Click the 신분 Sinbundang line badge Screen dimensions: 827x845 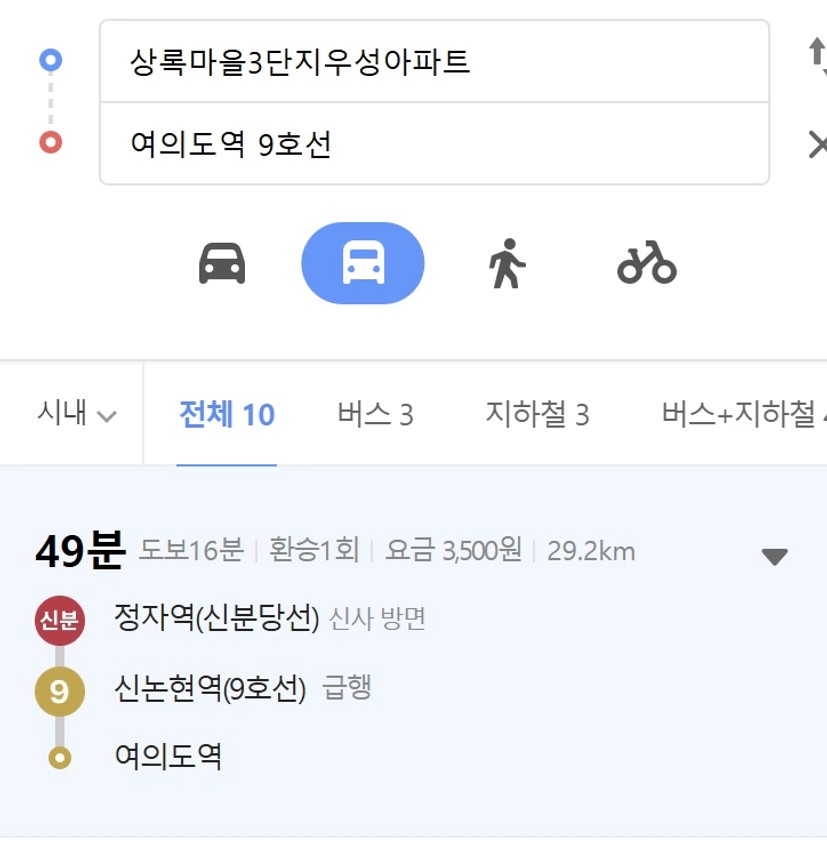(x=60, y=621)
